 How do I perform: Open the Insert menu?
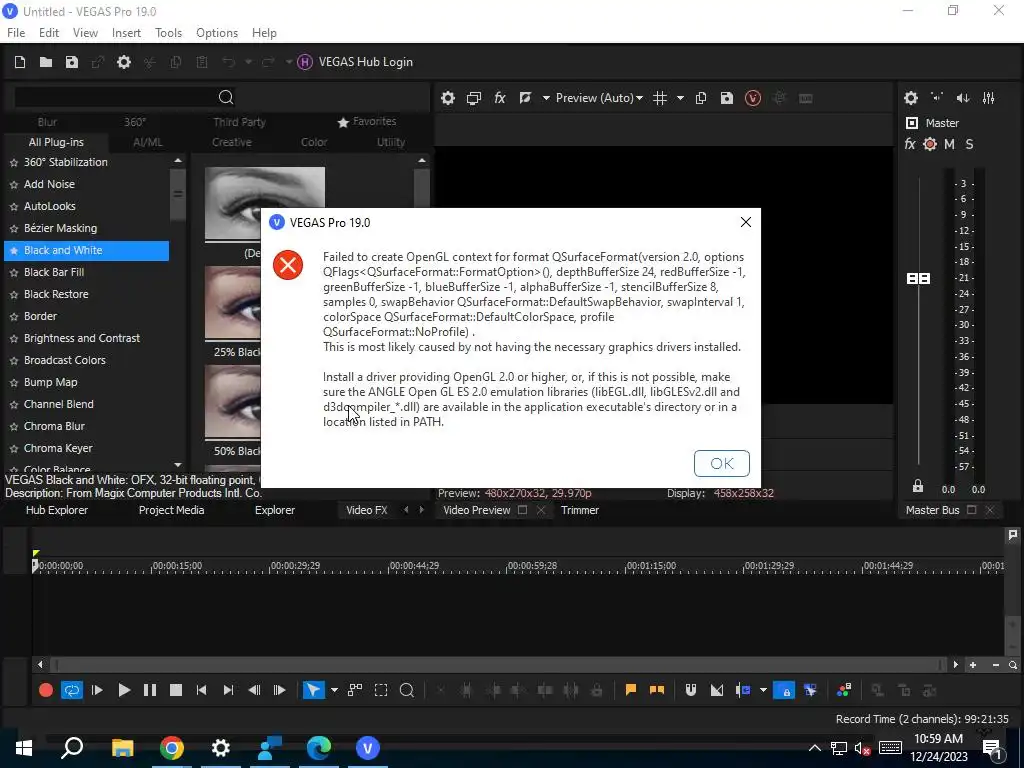[x=126, y=33]
